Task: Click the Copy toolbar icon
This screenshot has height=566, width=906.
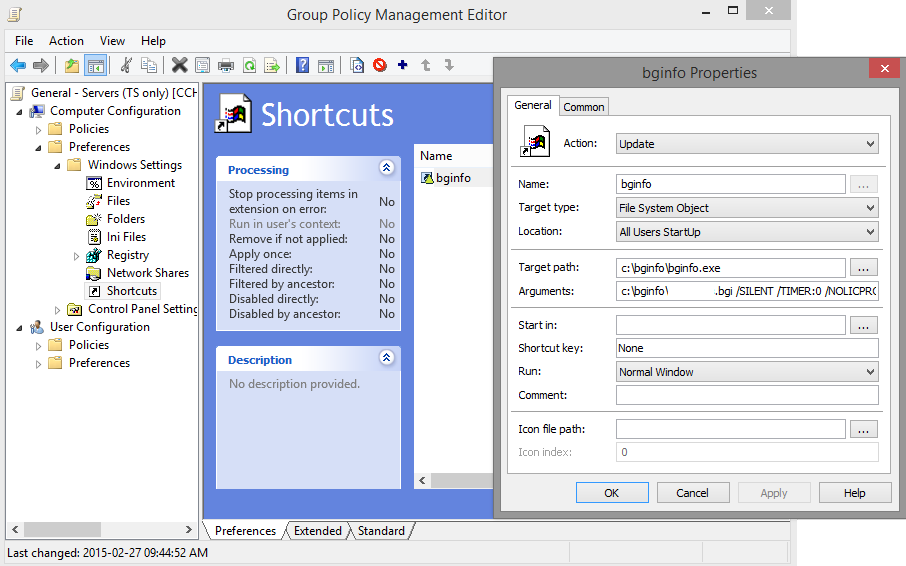Action: (148, 65)
